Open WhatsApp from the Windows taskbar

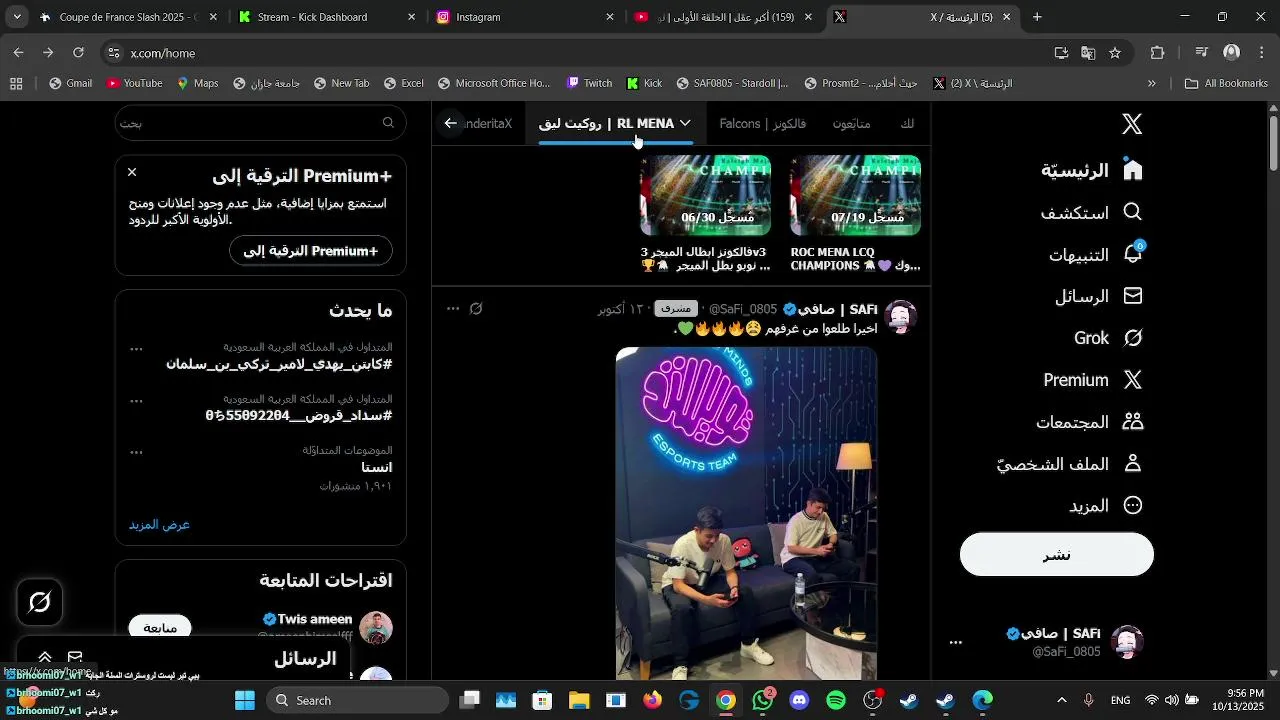pyautogui.click(x=763, y=700)
